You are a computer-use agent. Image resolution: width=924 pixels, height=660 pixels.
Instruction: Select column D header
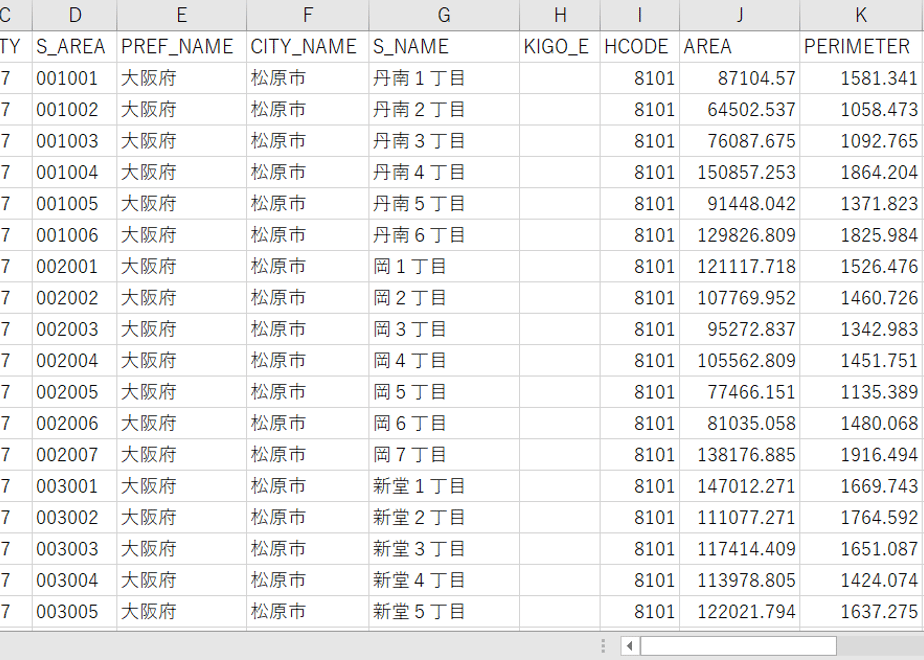(x=75, y=15)
